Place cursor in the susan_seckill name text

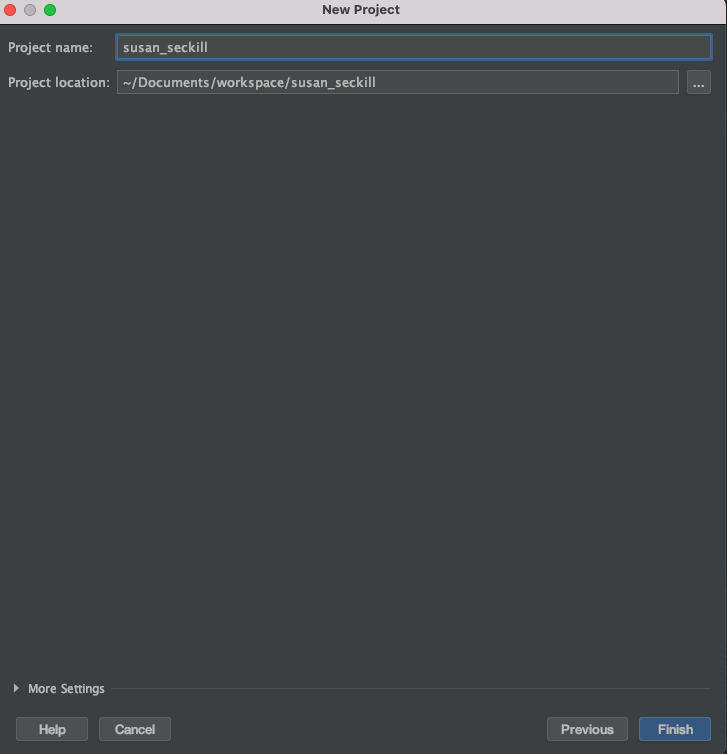[165, 48]
